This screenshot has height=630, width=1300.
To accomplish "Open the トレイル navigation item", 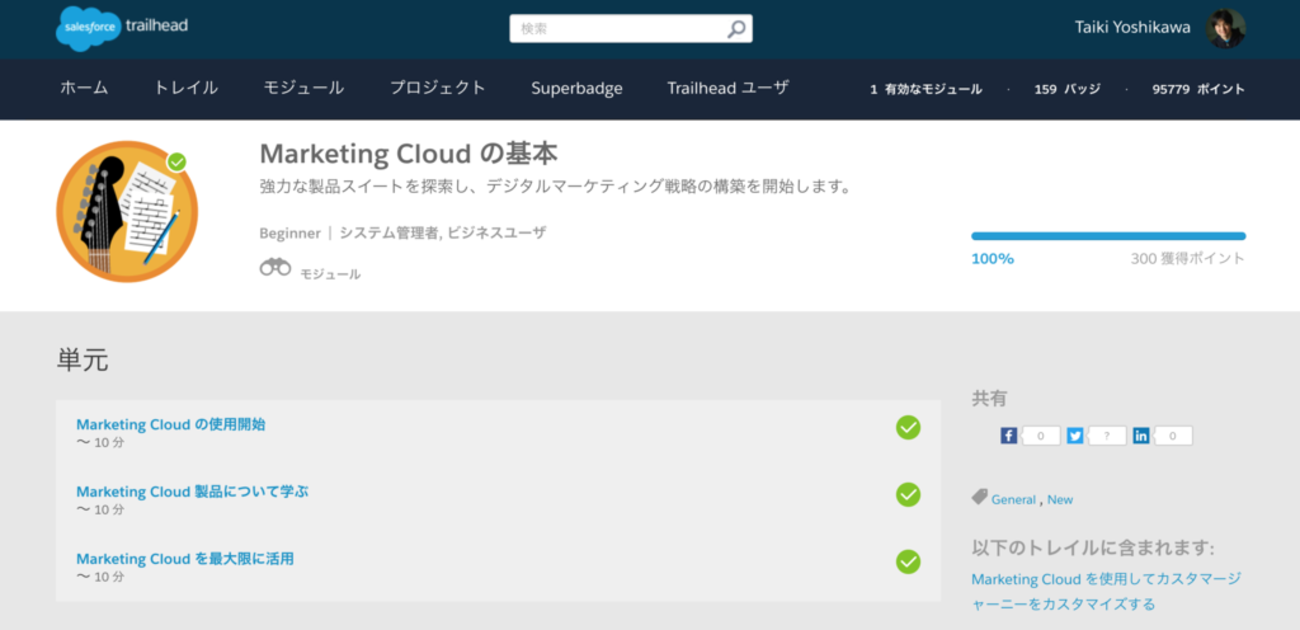I will [x=186, y=88].
